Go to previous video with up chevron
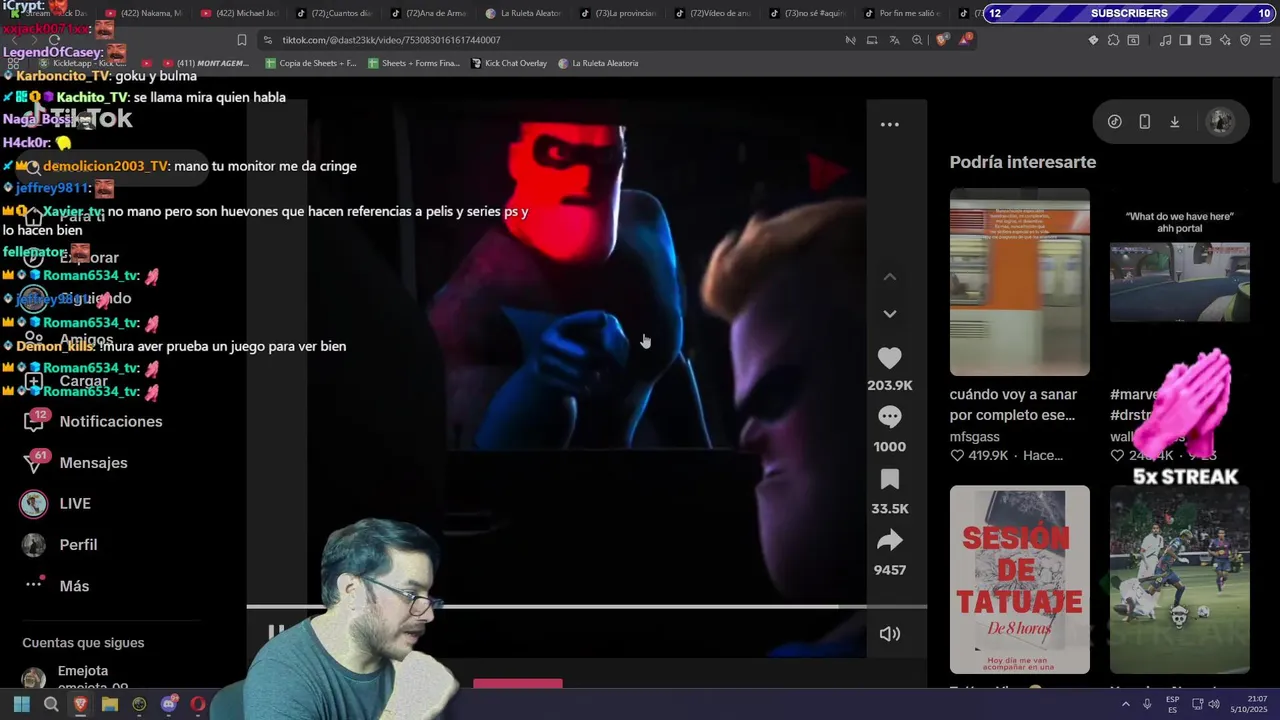Image resolution: width=1280 pixels, height=720 pixels. pyautogui.click(x=889, y=277)
